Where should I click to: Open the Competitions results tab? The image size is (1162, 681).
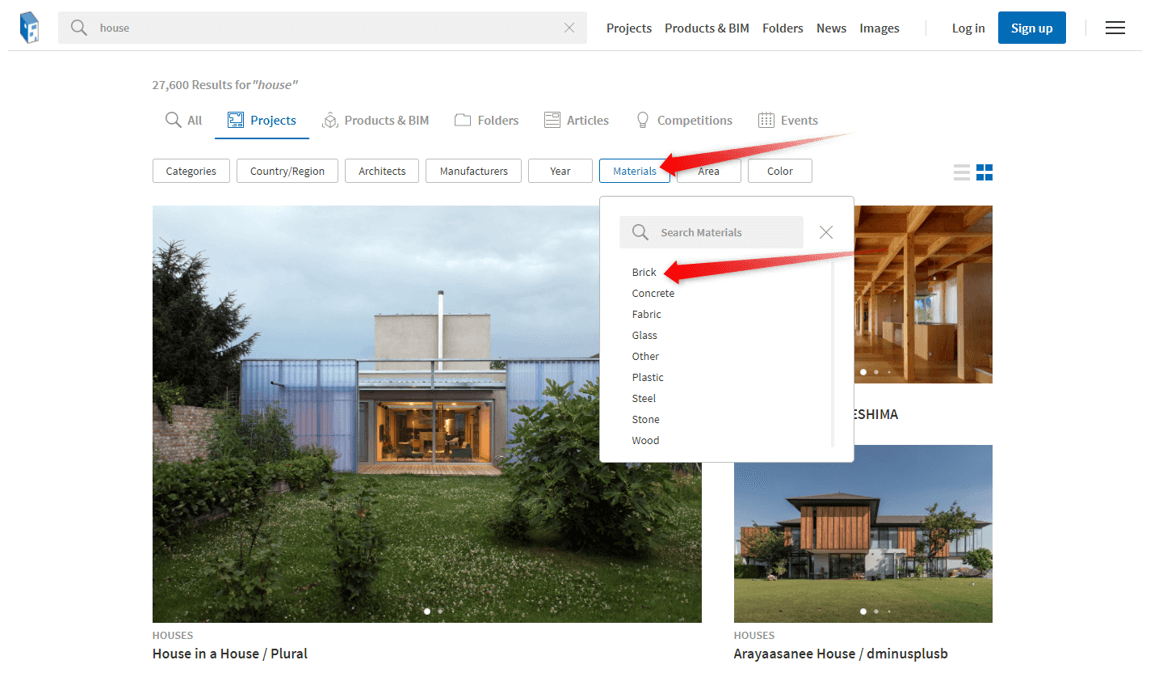click(x=684, y=121)
